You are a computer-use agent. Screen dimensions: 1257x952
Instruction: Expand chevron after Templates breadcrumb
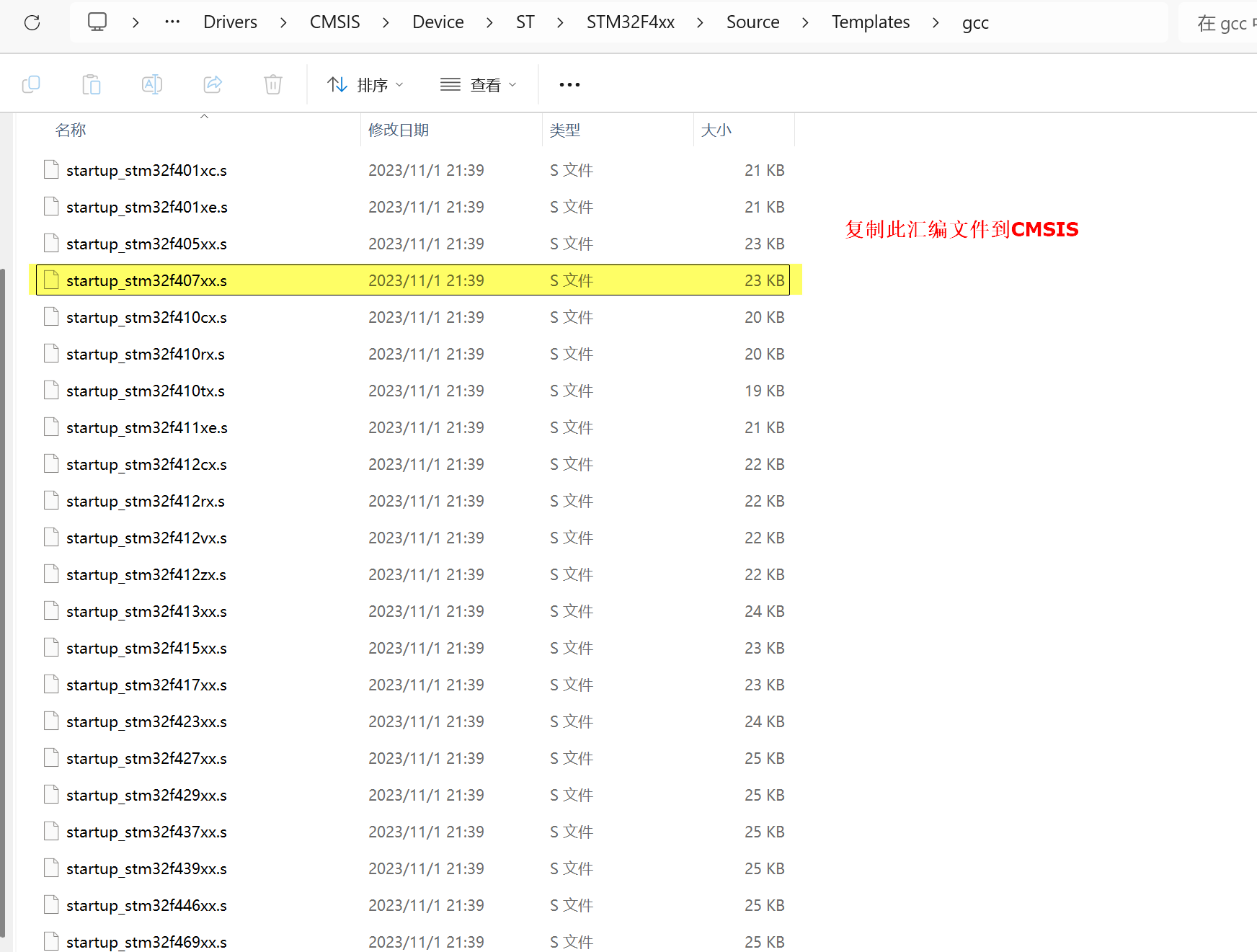pos(936,22)
